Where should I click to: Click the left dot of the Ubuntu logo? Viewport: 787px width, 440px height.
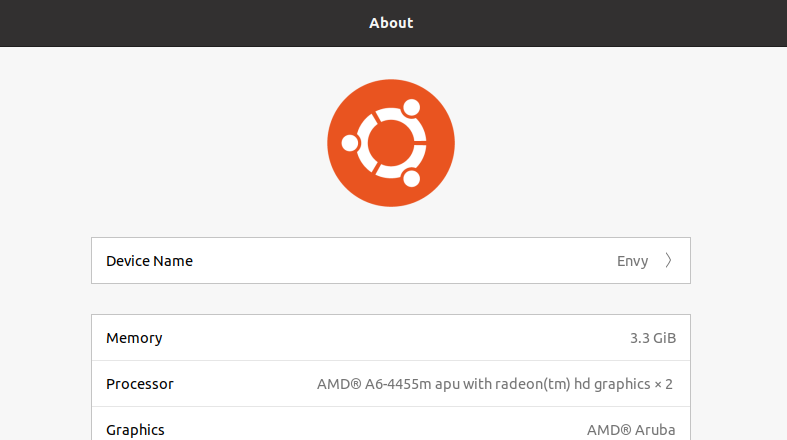(350, 144)
